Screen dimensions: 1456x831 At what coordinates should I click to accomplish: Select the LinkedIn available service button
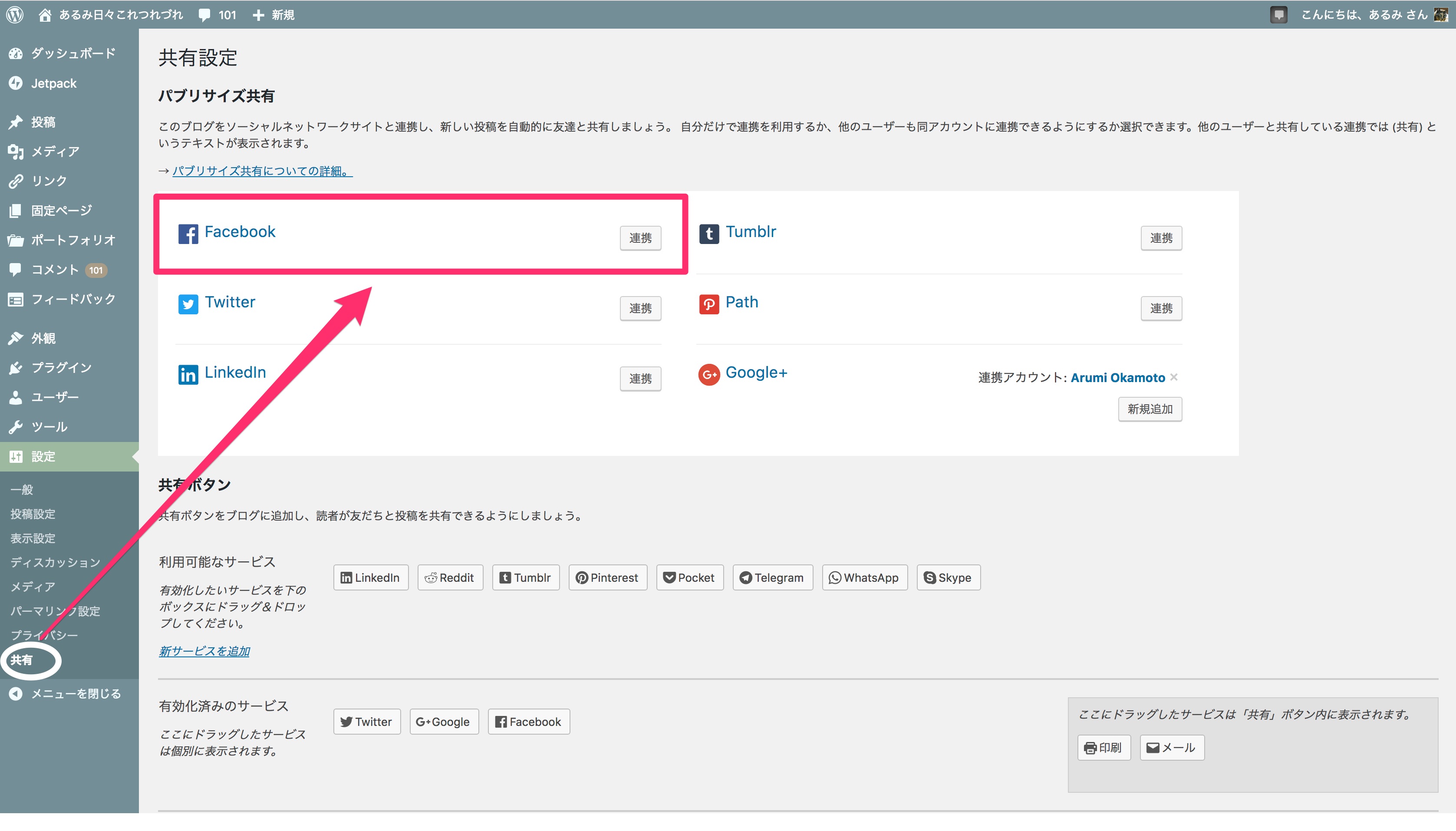point(370,577)
